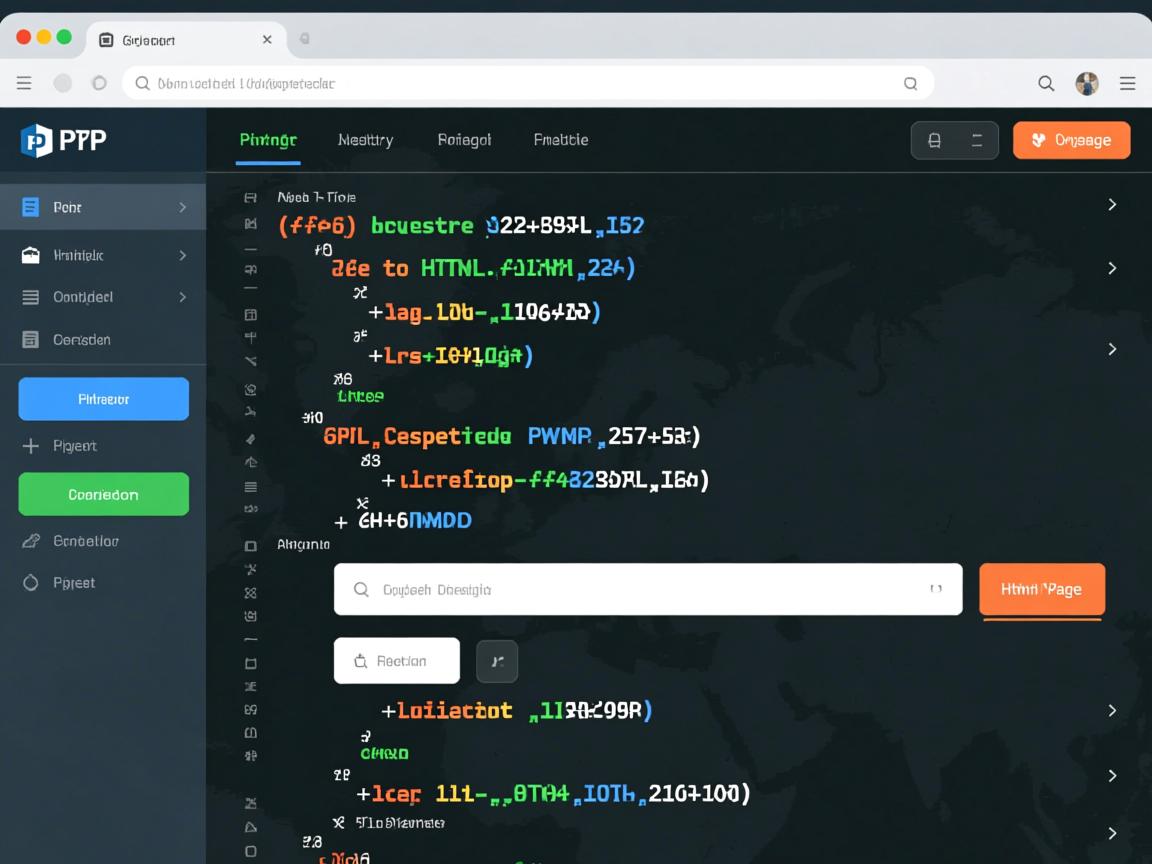1152x864 pixels.
Task: Switch to the Neattry tab
Action: [365, 140]
